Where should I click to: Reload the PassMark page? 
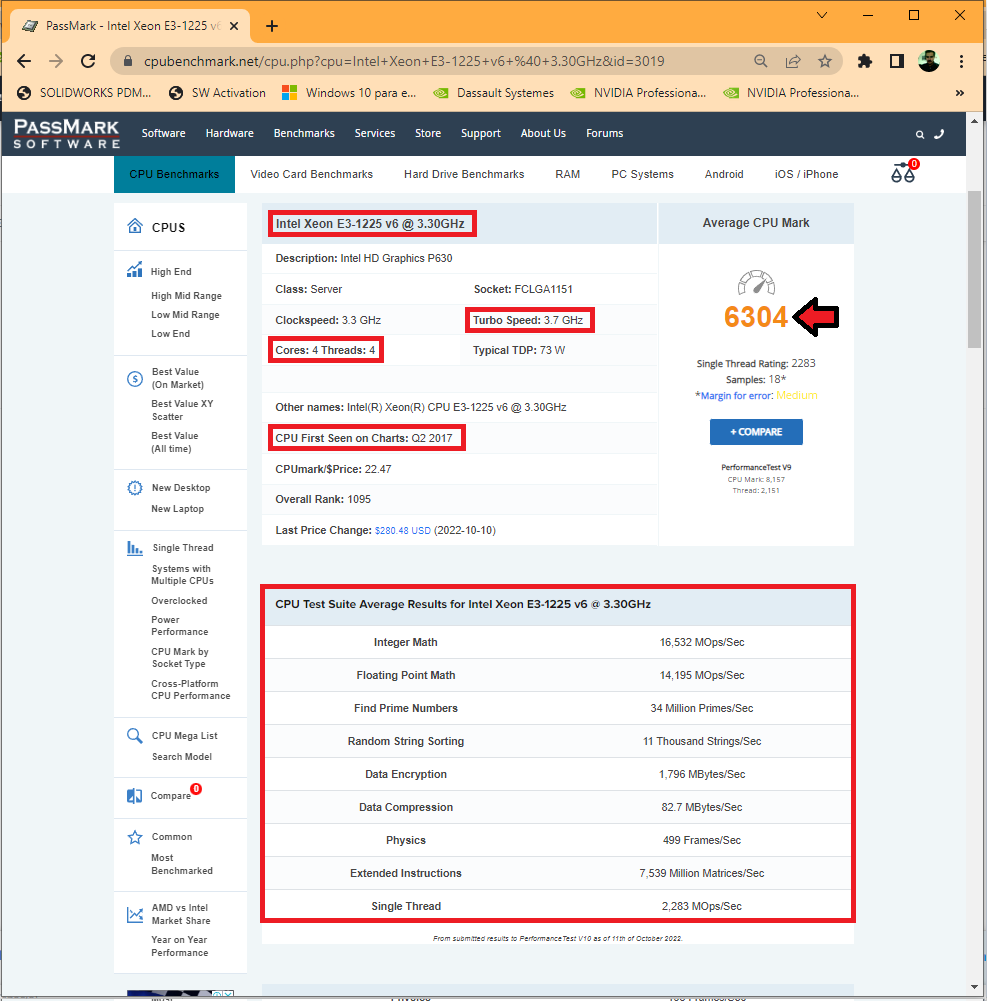pyautogui.click(x=88, y=61)
